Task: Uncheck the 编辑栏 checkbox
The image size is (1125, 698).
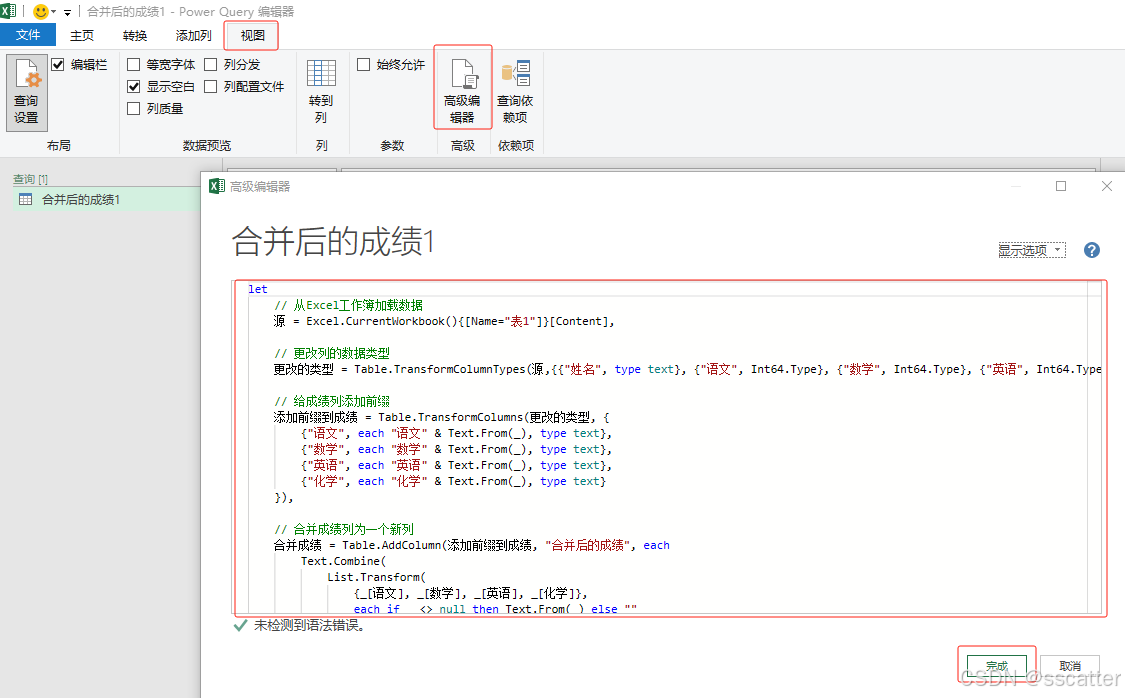Action: pos(58,65)
